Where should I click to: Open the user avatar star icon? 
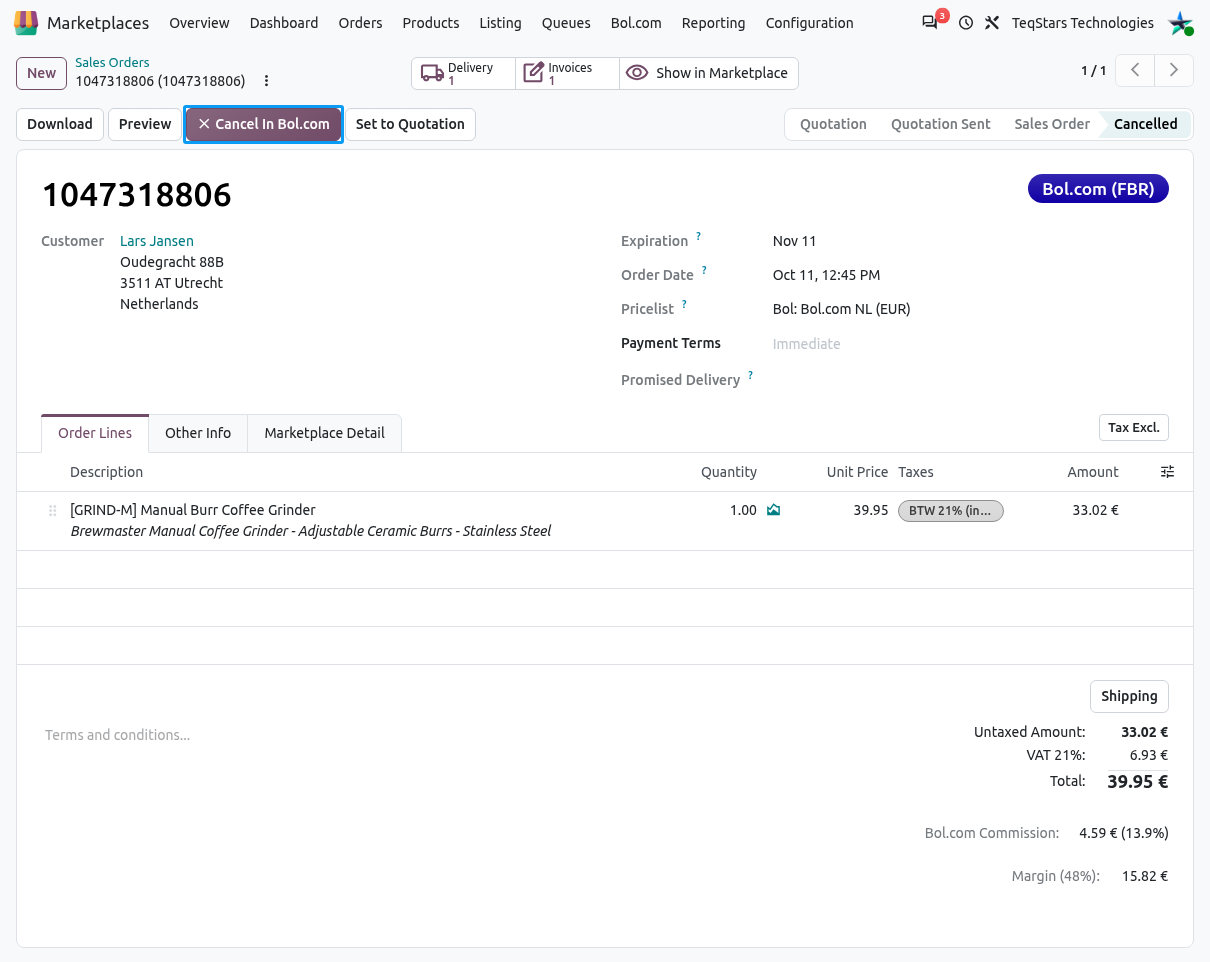1181,23
